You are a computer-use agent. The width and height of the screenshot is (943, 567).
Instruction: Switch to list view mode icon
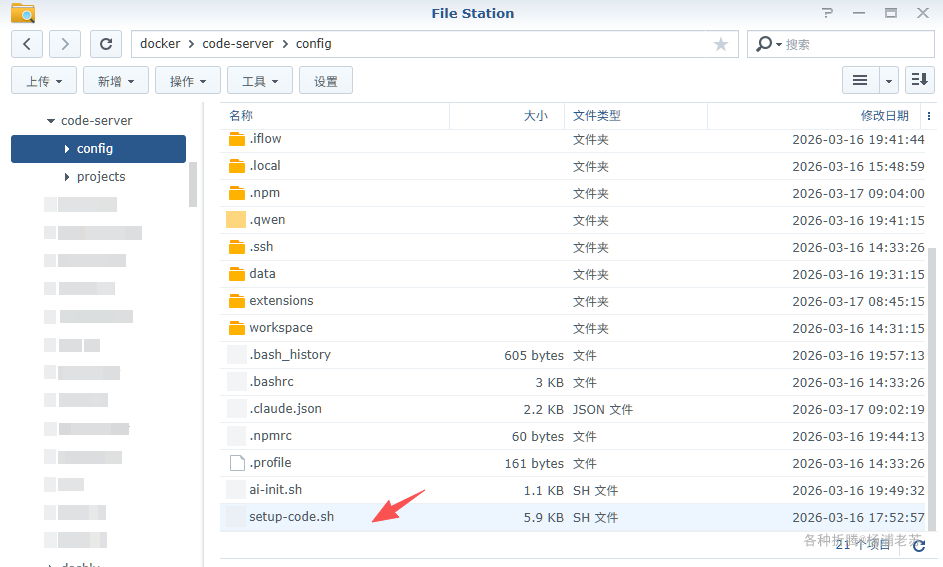(860, 80)
